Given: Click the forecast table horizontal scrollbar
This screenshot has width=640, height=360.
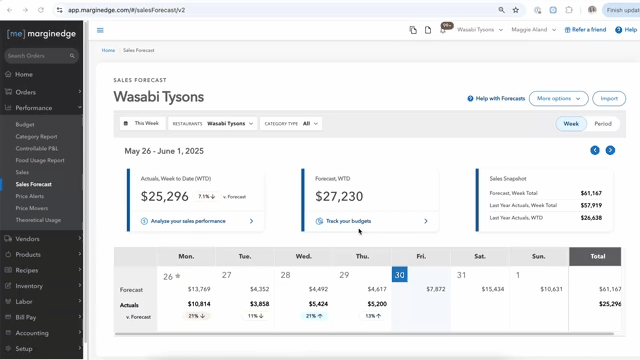Looking at the screenshot, I should (x=364, y=334).
